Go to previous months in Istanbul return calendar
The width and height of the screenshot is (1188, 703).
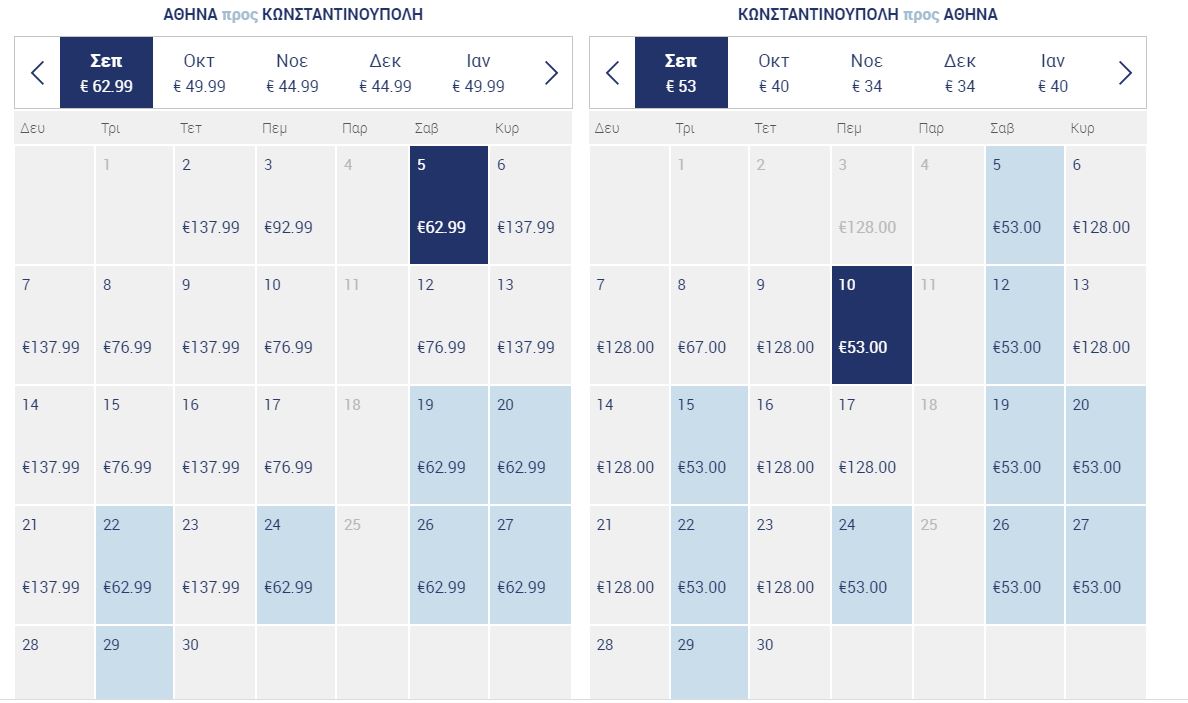(x=612, y=73)
